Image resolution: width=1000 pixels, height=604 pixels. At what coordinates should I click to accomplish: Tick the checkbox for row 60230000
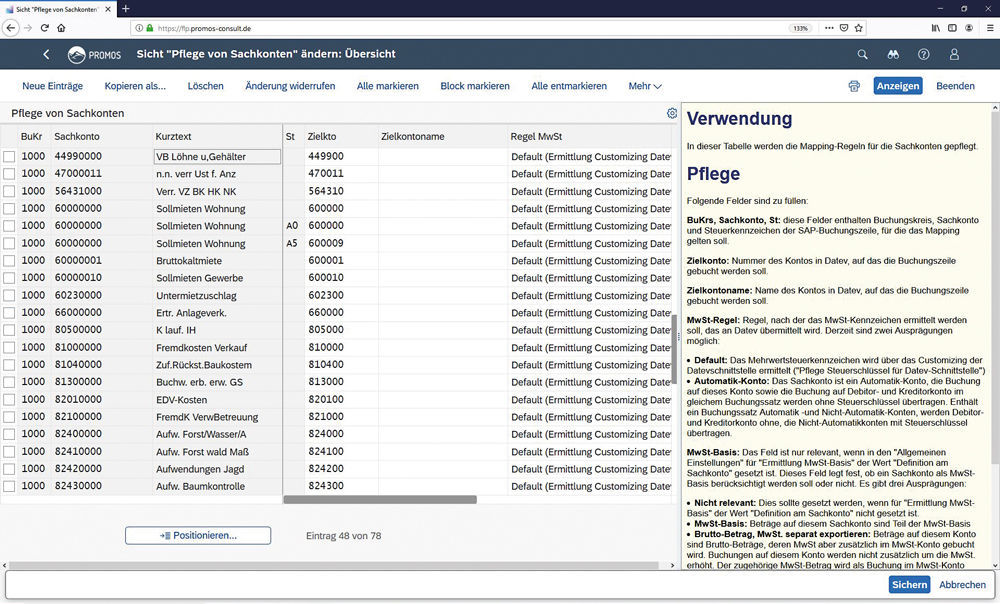pos(9,296)
